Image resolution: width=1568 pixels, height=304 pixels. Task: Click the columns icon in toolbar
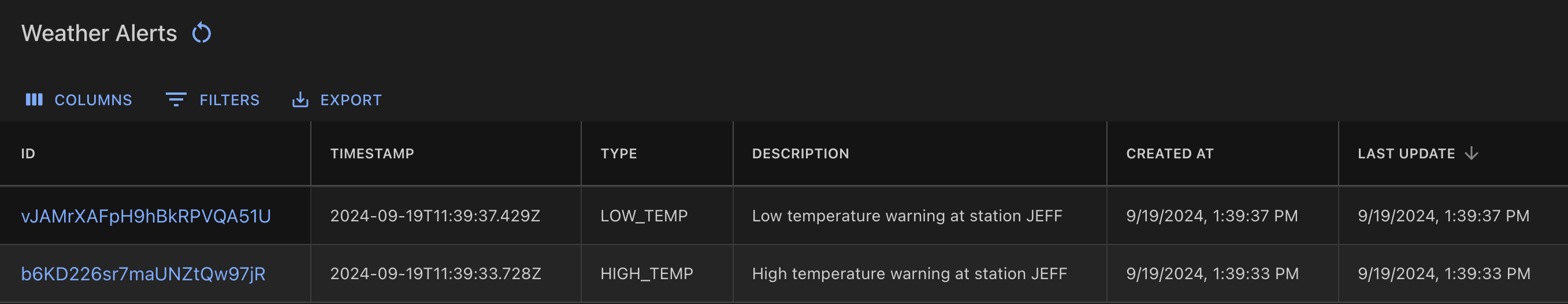(x=34, y=99)
